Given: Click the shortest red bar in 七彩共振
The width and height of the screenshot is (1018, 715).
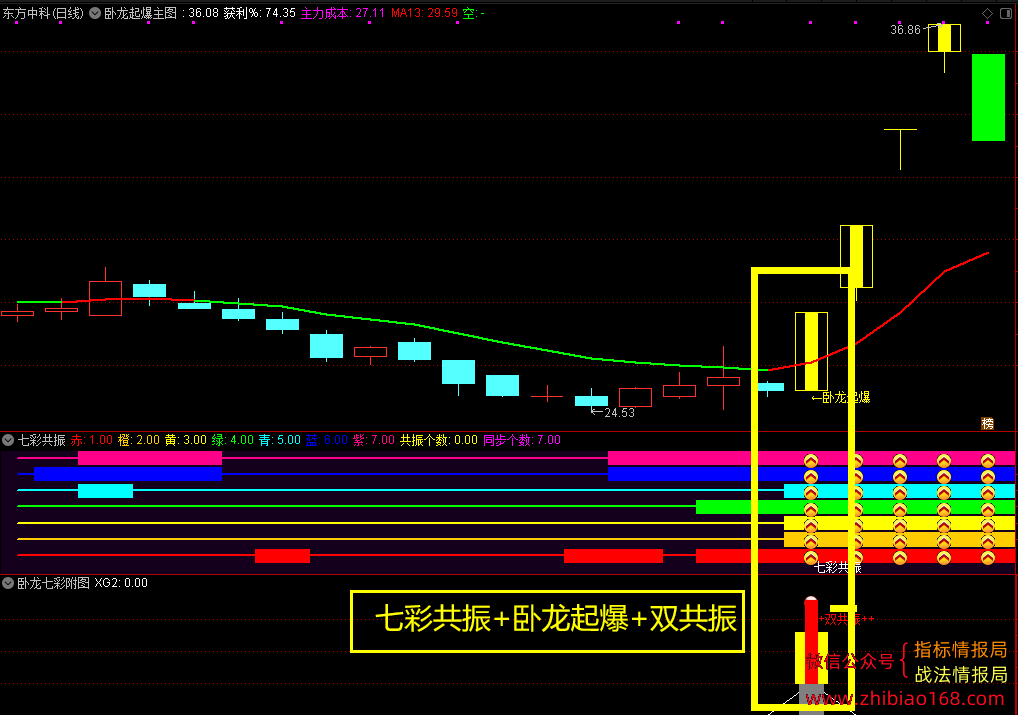Looking at the screenshot, I should tap(282, 556).
